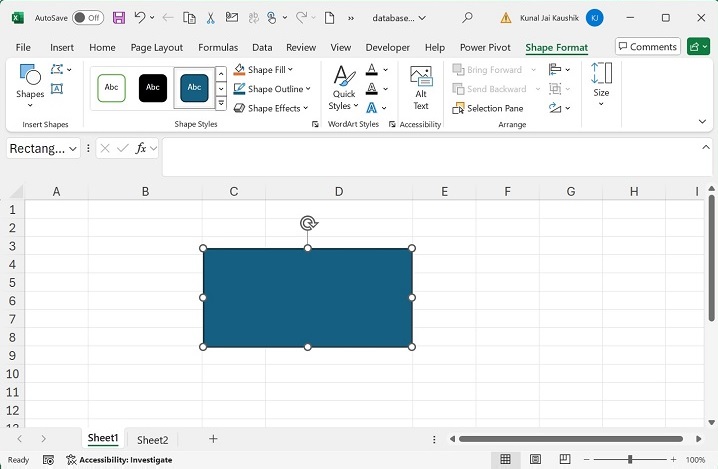The height and width of the screenshot is (469, 718).
Task: Insert a Text Box from Insert Shapes
Action: [57, 89]
